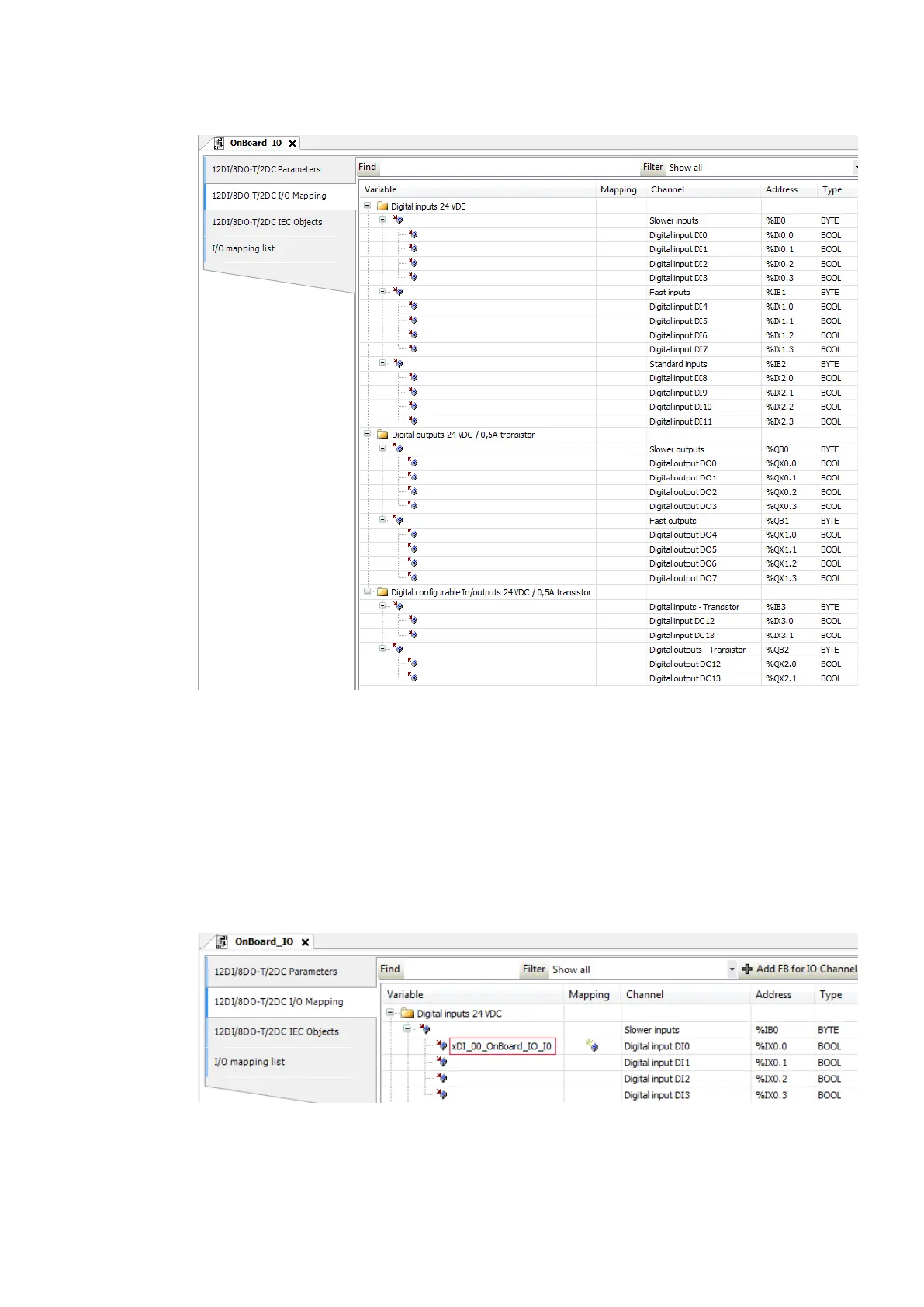
Task: Click variable icon for Digital output DO7
Action: coord(413,577)
